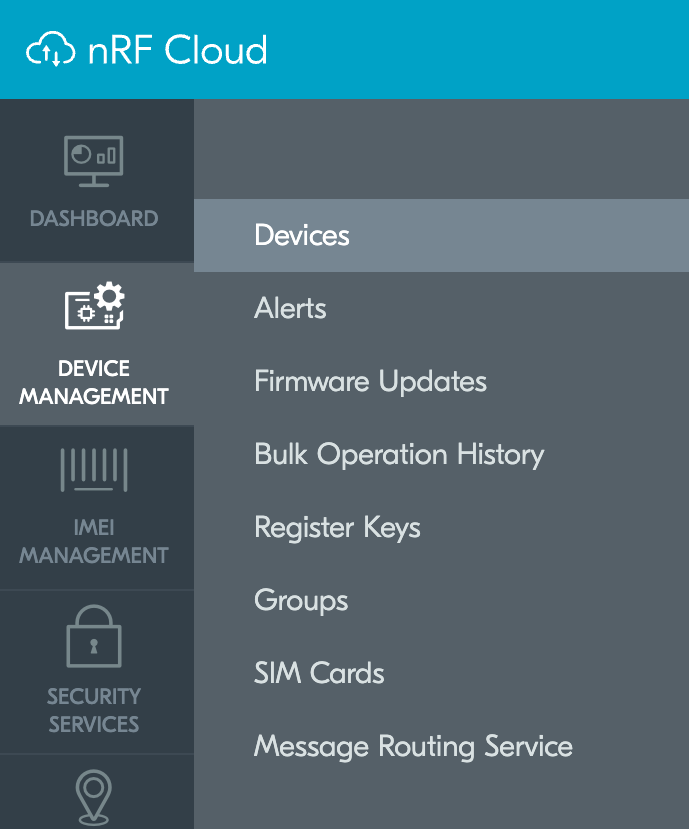Open SIM Cards page
The height and width of the screenshot is (829, 689).
click(319, 673)
